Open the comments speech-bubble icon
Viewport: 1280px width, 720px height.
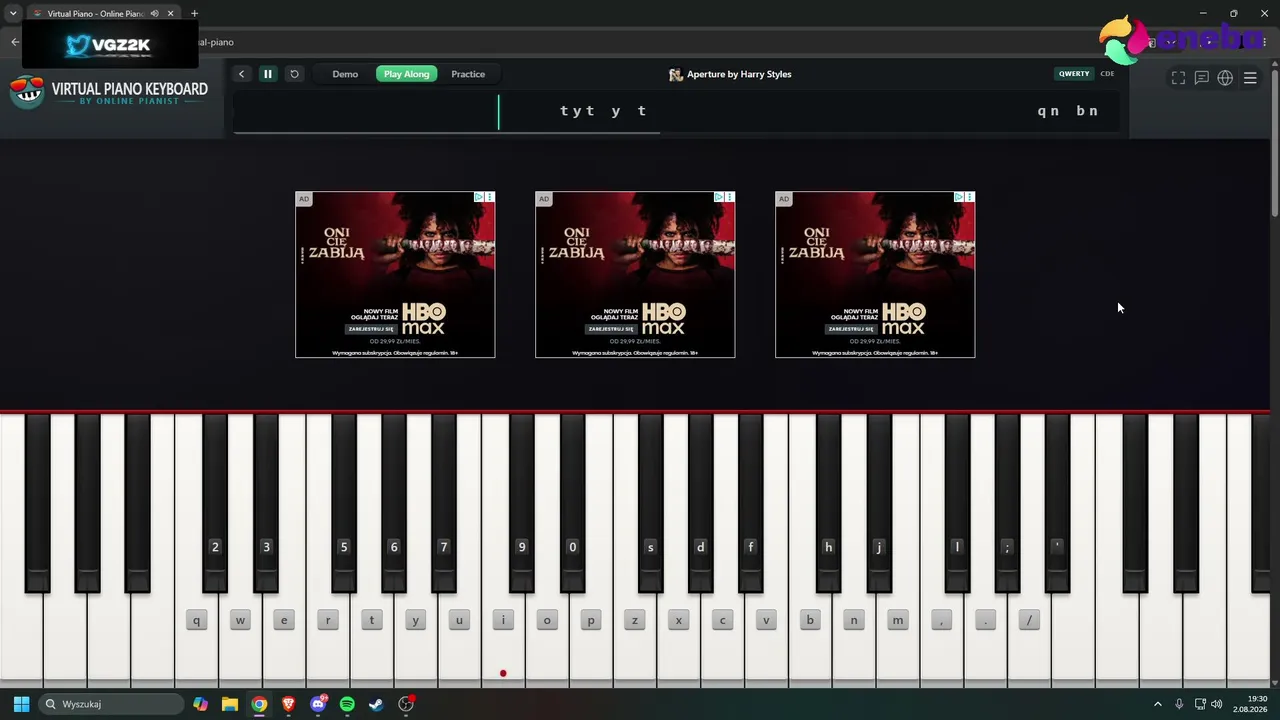click(x=1202, y=78)
